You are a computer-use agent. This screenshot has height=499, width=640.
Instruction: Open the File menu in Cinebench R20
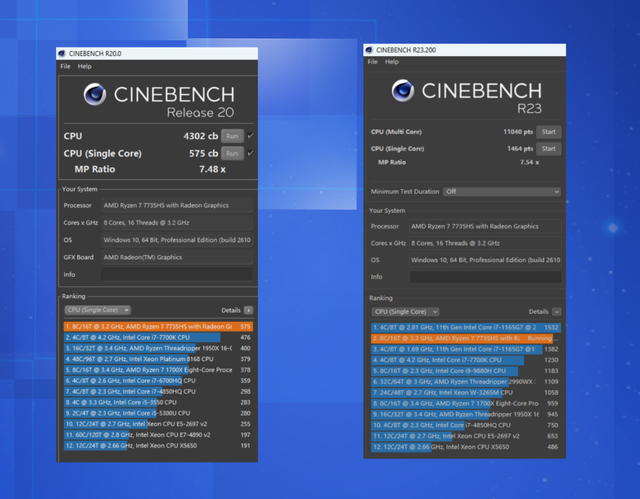(65, 66)
